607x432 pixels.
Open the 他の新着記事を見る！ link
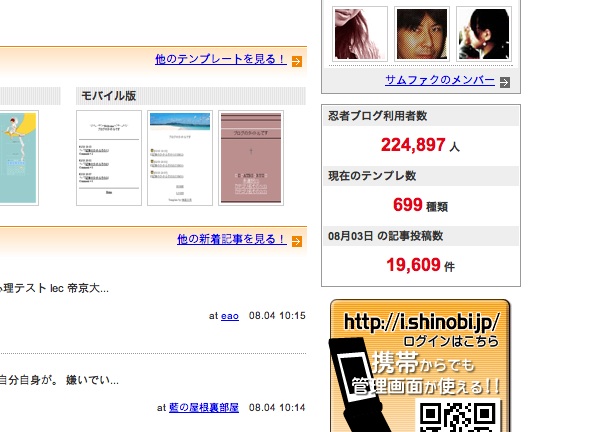[231, 239]
